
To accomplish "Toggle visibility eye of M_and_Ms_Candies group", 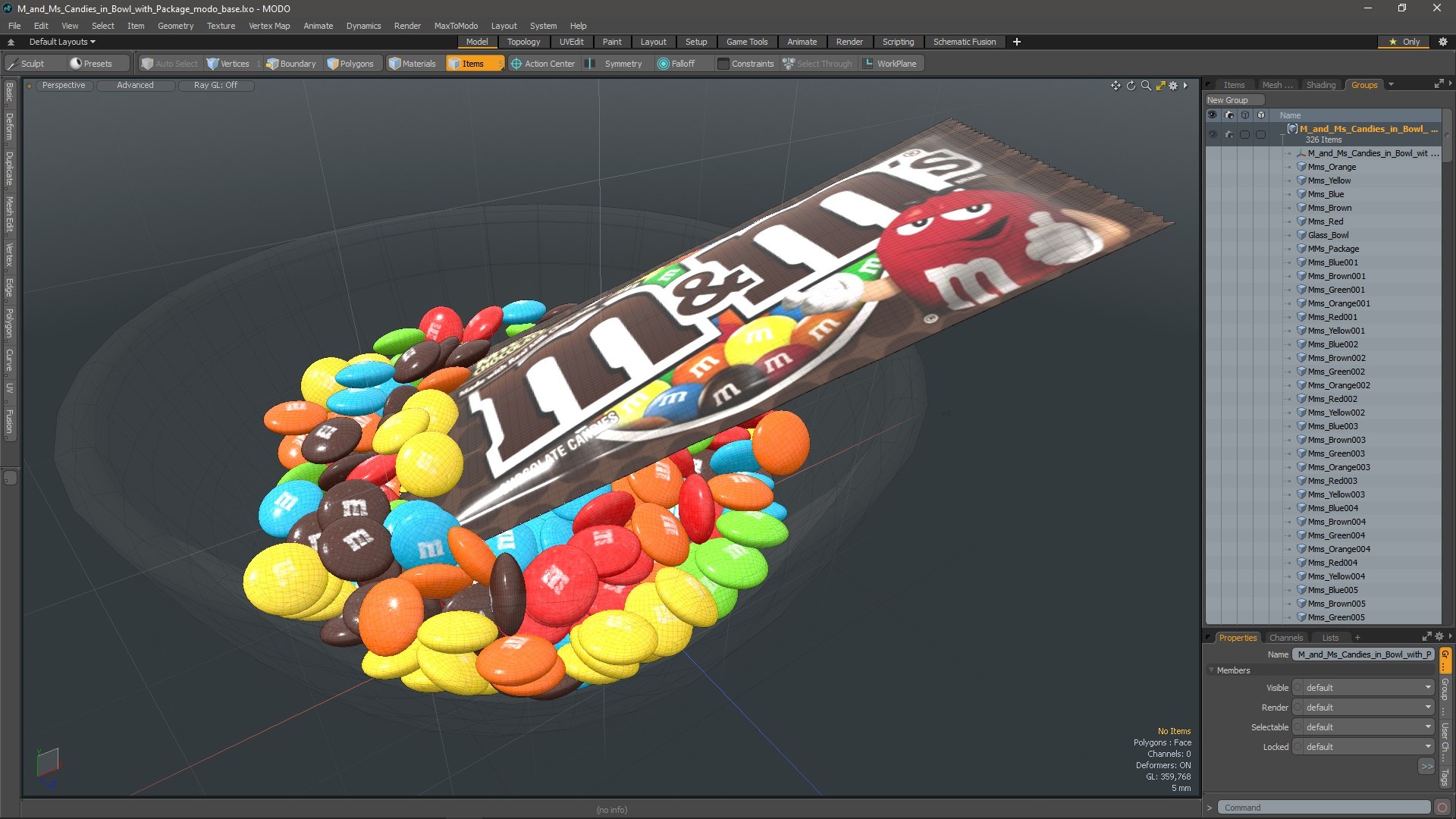I will (1213, 134).
